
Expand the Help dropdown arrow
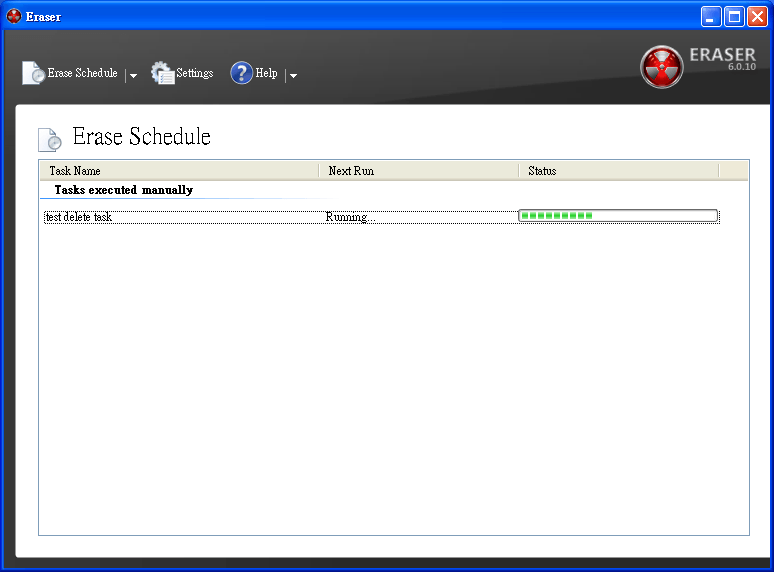[x=293, y=75]
